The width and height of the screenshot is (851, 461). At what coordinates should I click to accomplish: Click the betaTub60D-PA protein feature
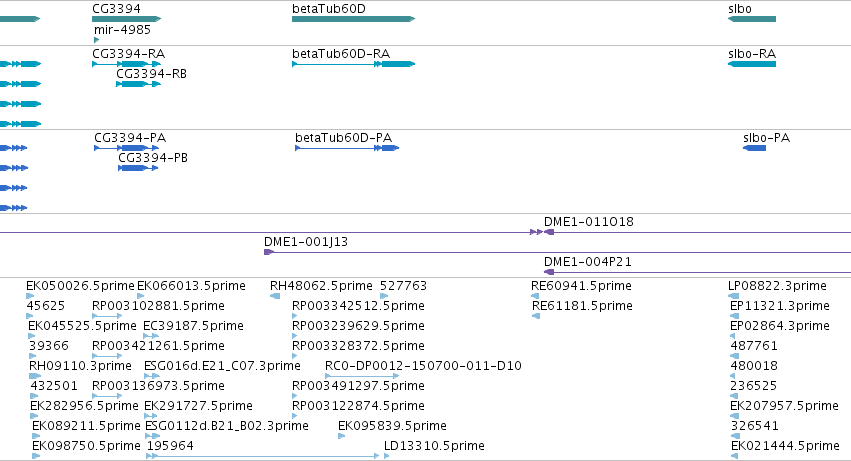pos(347,148)
